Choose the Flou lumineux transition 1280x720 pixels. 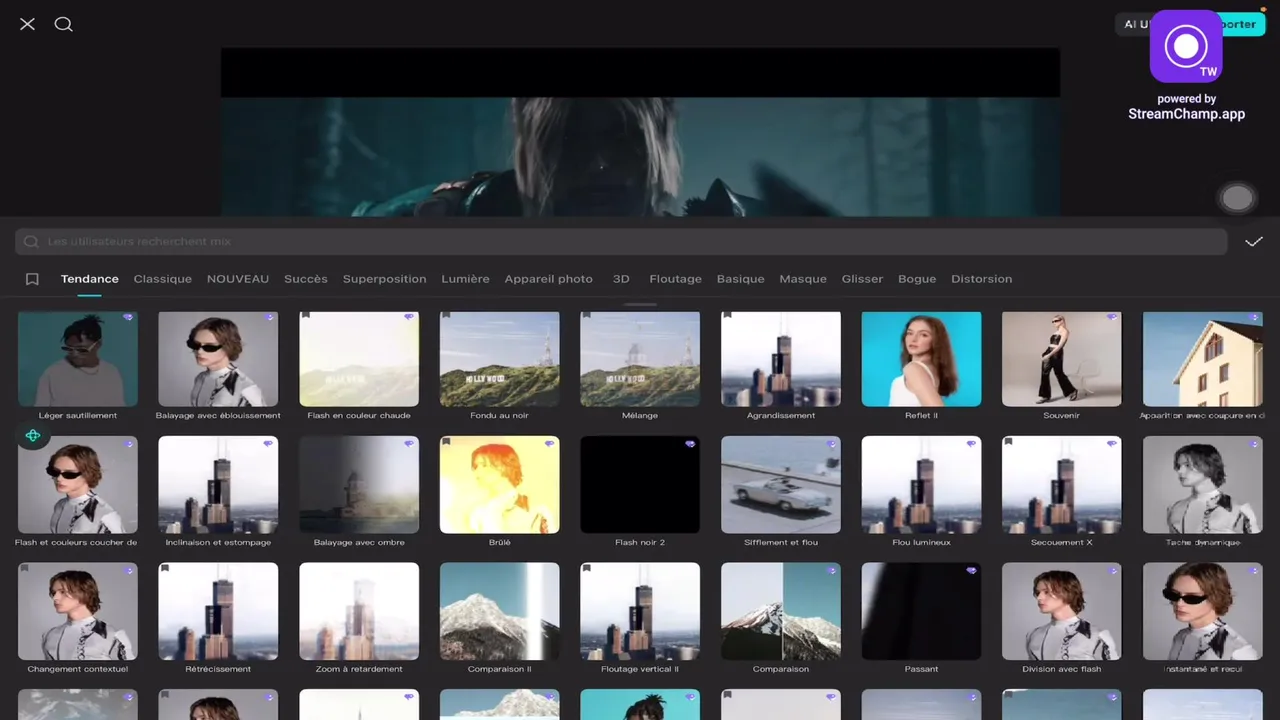pos(921,485)
